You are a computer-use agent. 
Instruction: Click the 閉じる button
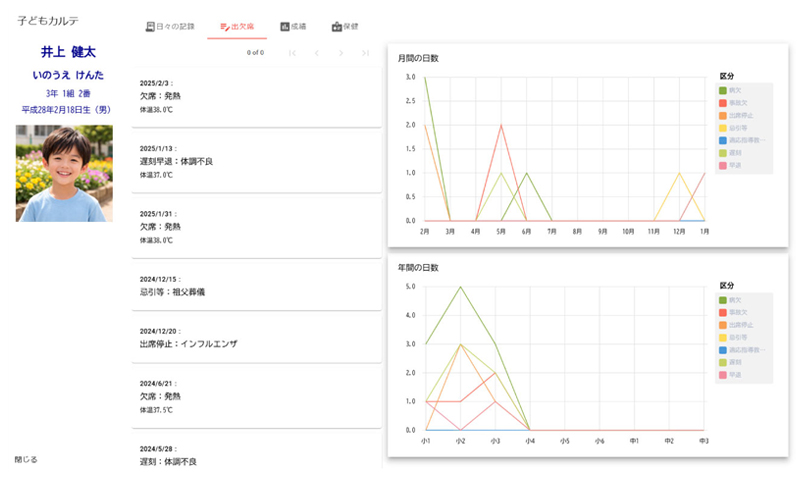click(x=26, y=459)
